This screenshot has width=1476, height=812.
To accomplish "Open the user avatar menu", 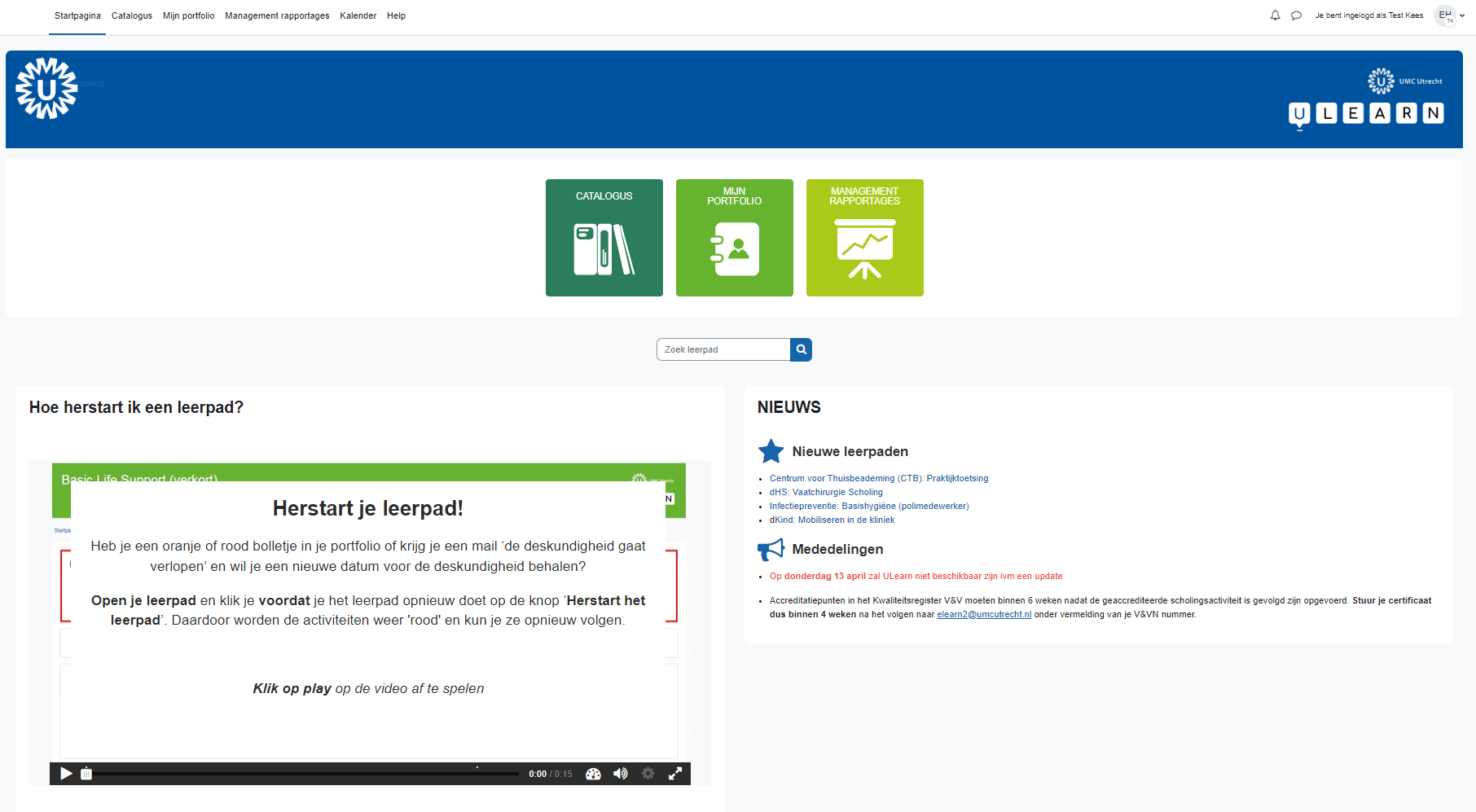I will pos(1445,15).
